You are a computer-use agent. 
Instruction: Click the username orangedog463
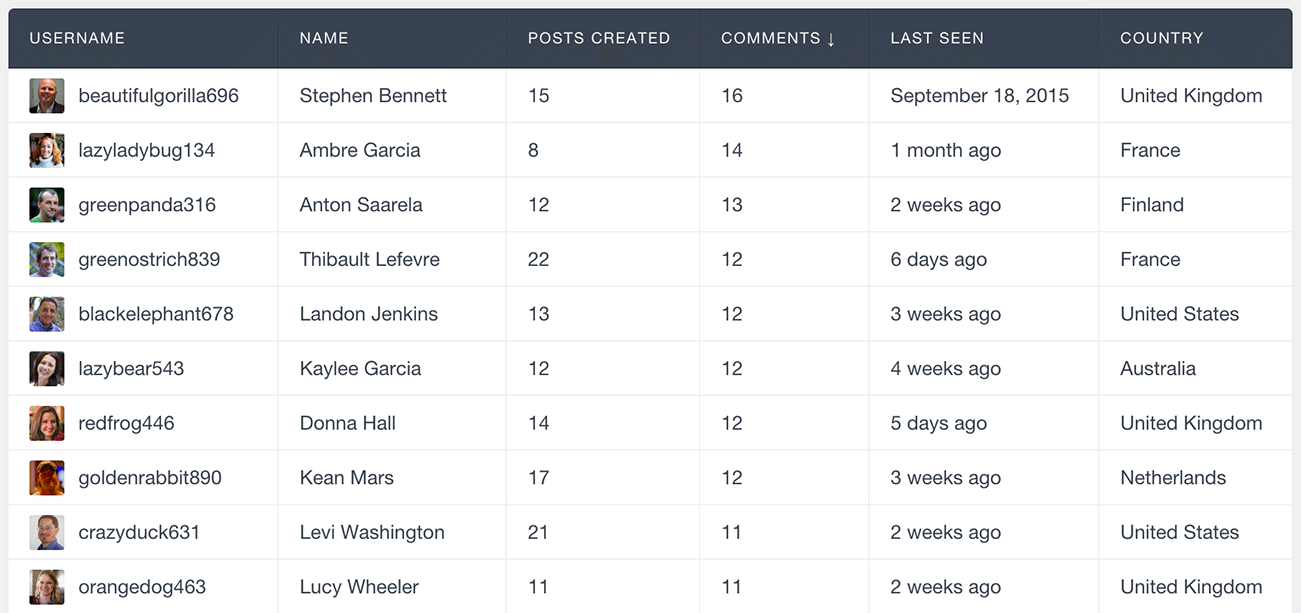[142, 587]
